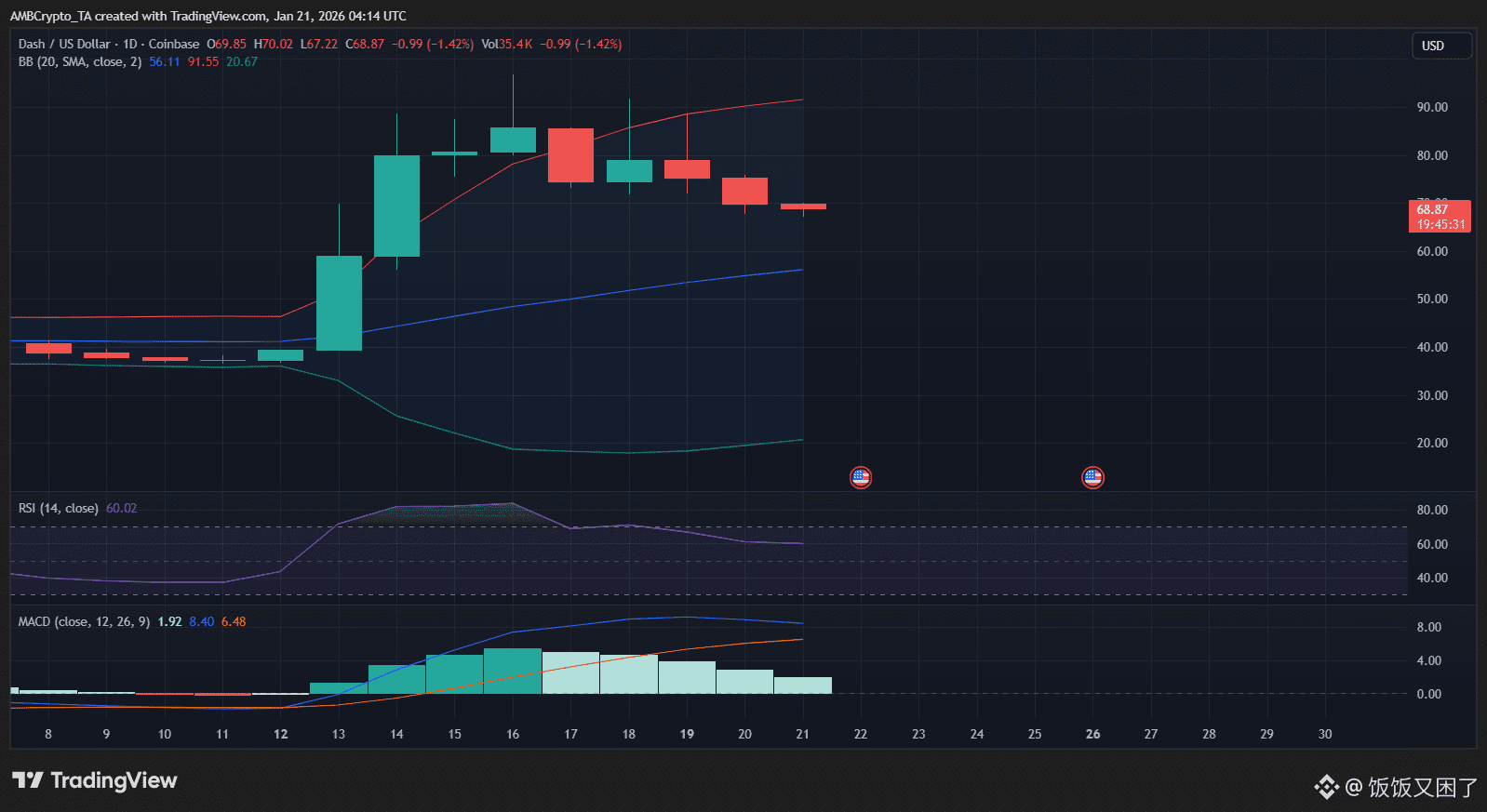The image size is (1487, 812).
Task: Select the RSI (14, close) indicator label
Action: coord(58,508)
